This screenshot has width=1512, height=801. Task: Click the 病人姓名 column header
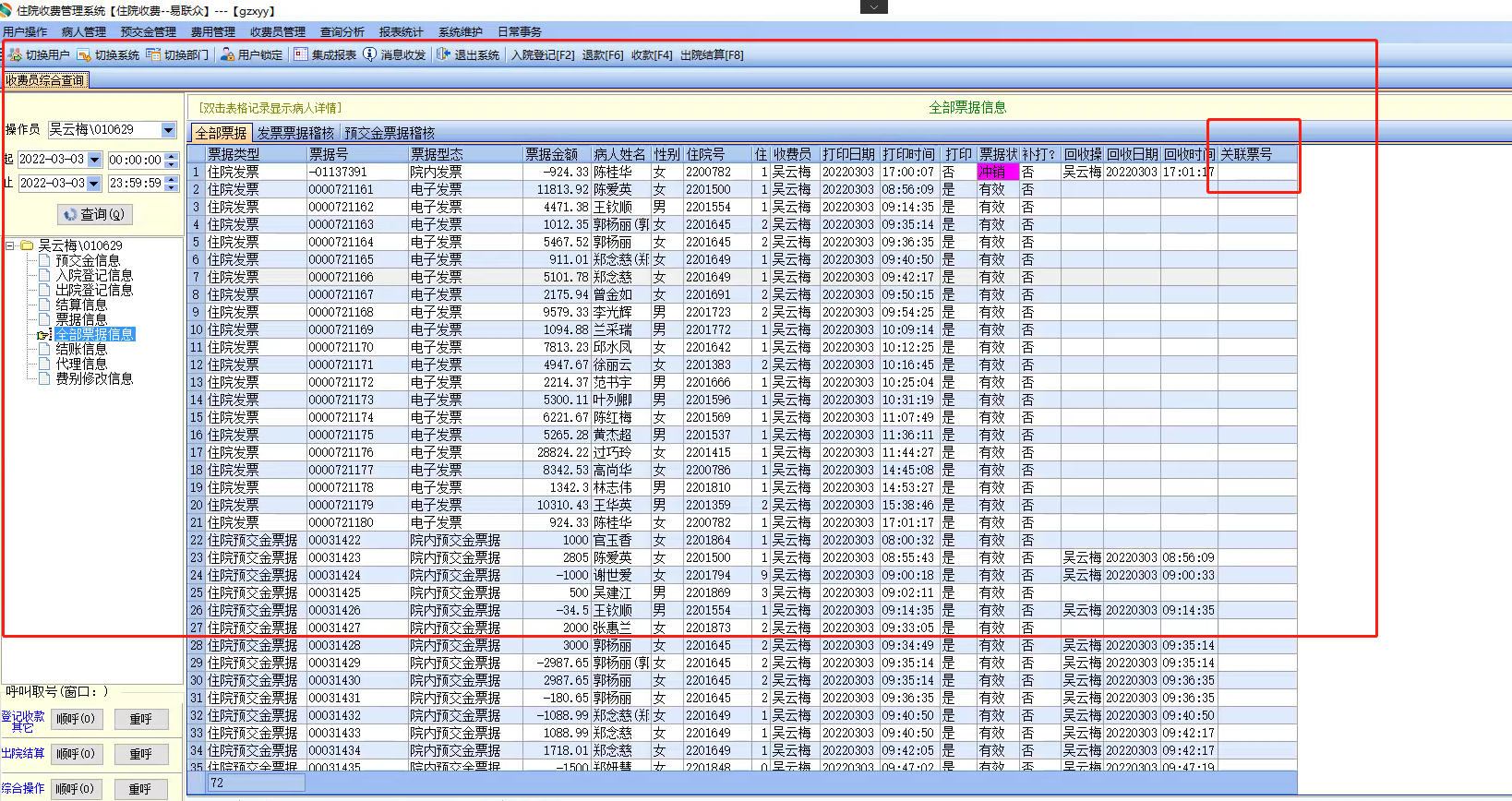coord(620,154)
